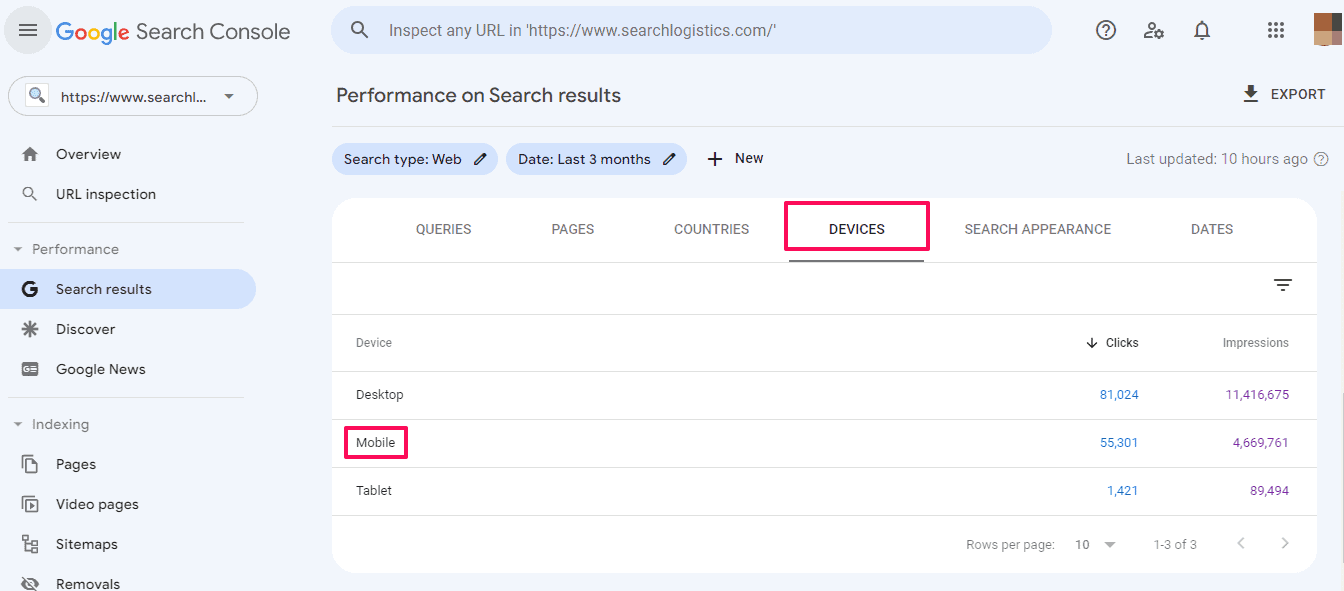The image size is (1344, 591).
Task: Click the Discover asterisk icon
Action: 30,329
